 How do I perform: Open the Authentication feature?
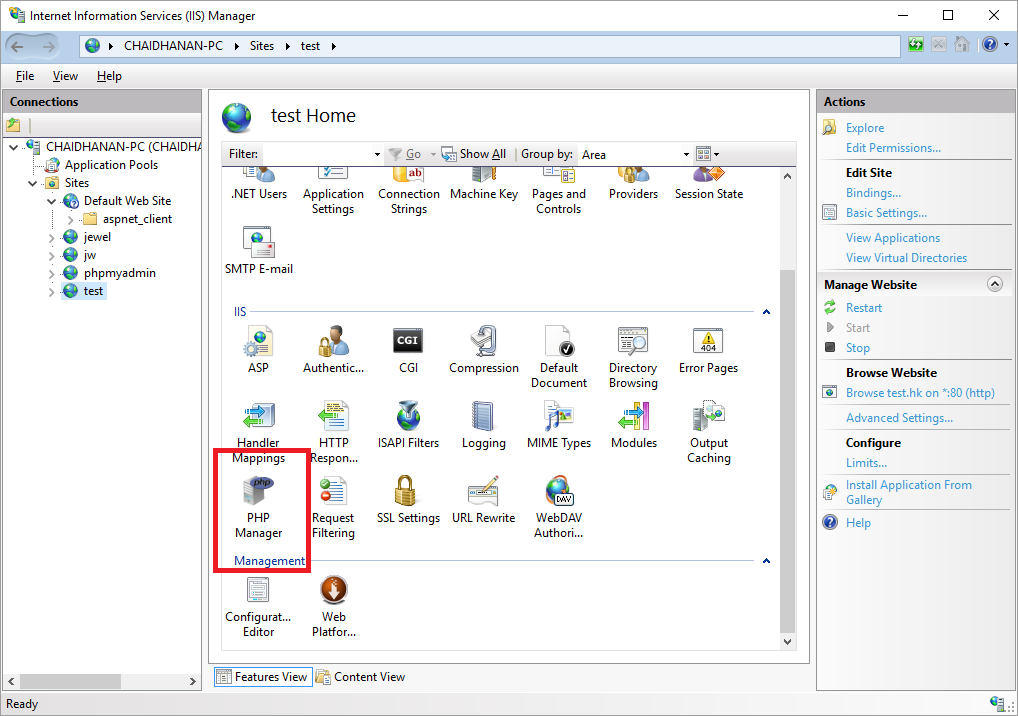coord(333,351)
